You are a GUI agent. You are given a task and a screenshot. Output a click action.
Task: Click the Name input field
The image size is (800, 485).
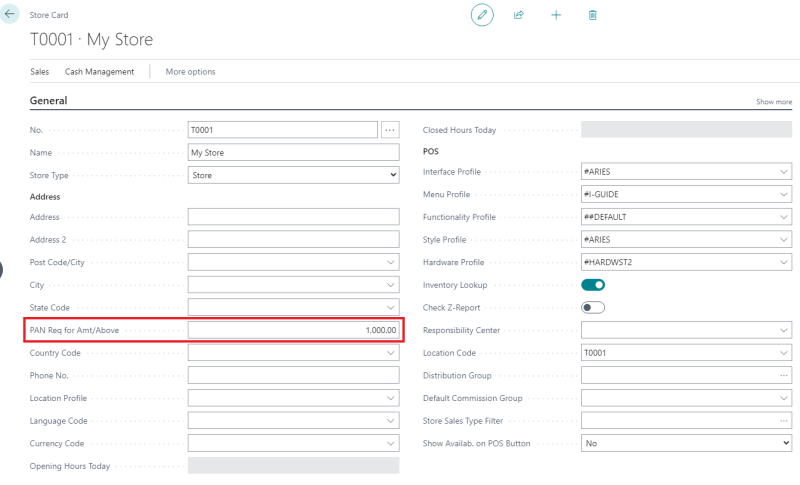pos(293,153)
